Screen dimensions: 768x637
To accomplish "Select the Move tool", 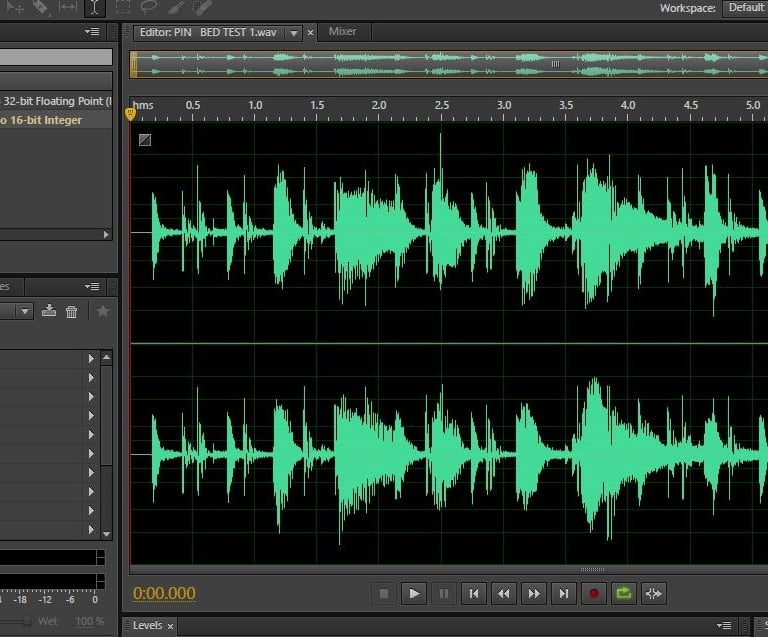I will [15, 7].
